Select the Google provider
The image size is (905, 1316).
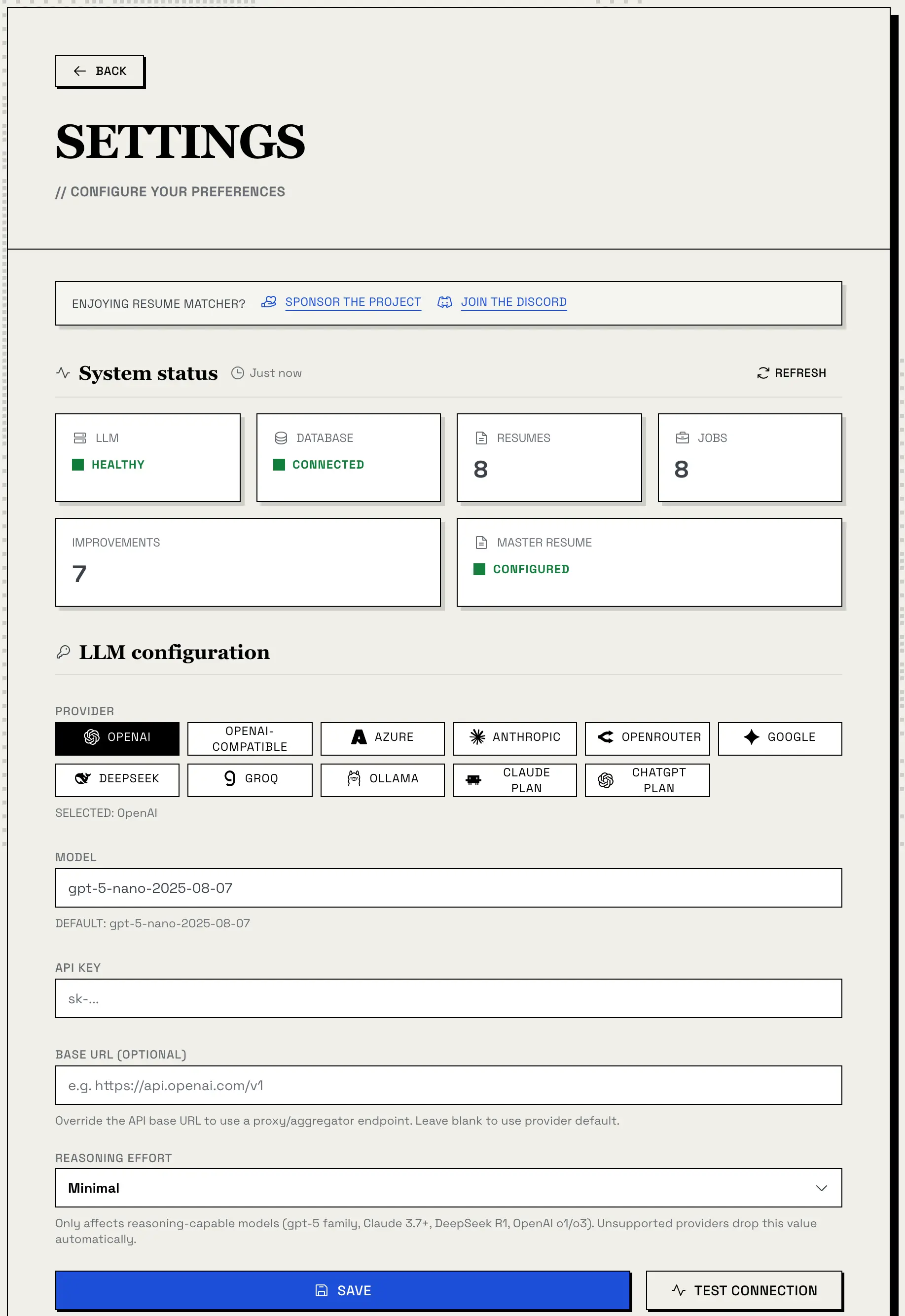click(x=780, y=739)
